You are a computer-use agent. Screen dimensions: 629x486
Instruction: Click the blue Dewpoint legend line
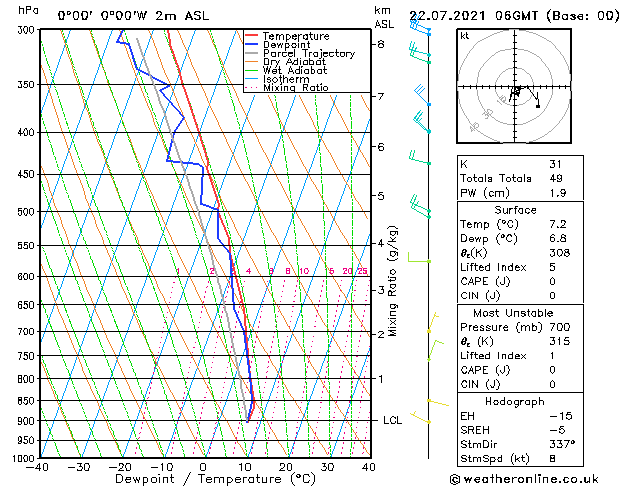(x=251, y=44)
